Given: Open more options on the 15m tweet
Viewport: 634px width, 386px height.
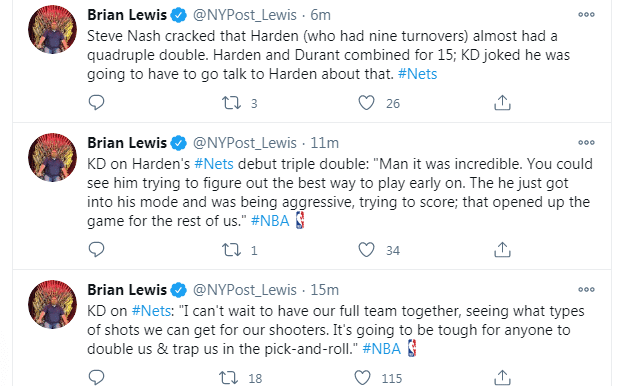Looking at the screenshot, I should (586, 289).
